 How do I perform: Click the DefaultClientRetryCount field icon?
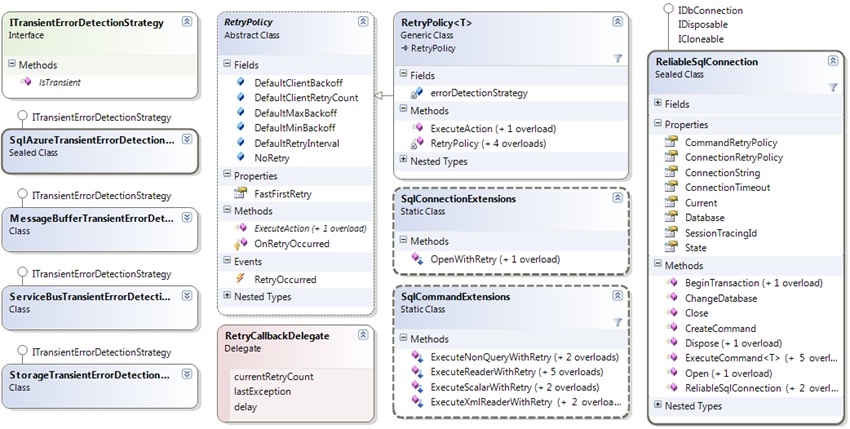coord(241,97)
